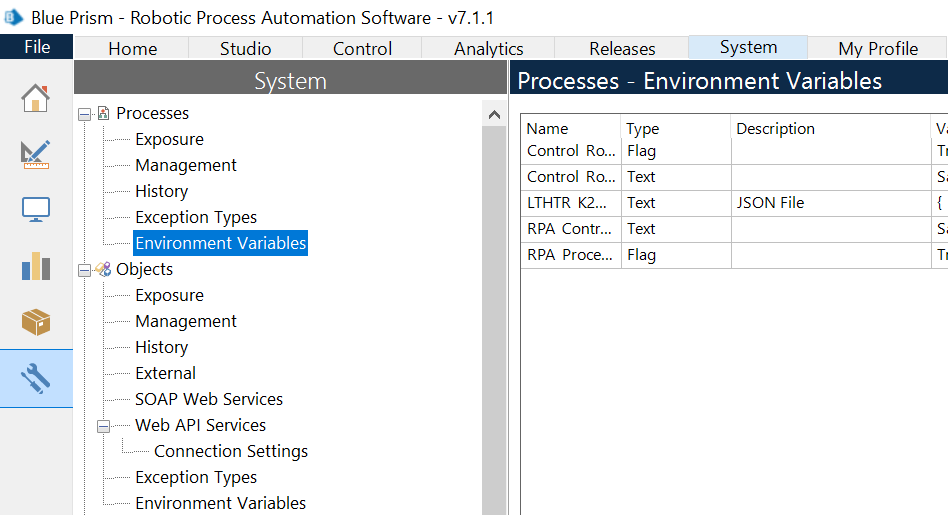Open the Home house icon in sidebar
Image resolution: width=948 pixels, height=515 pixels.
point(36,98)
